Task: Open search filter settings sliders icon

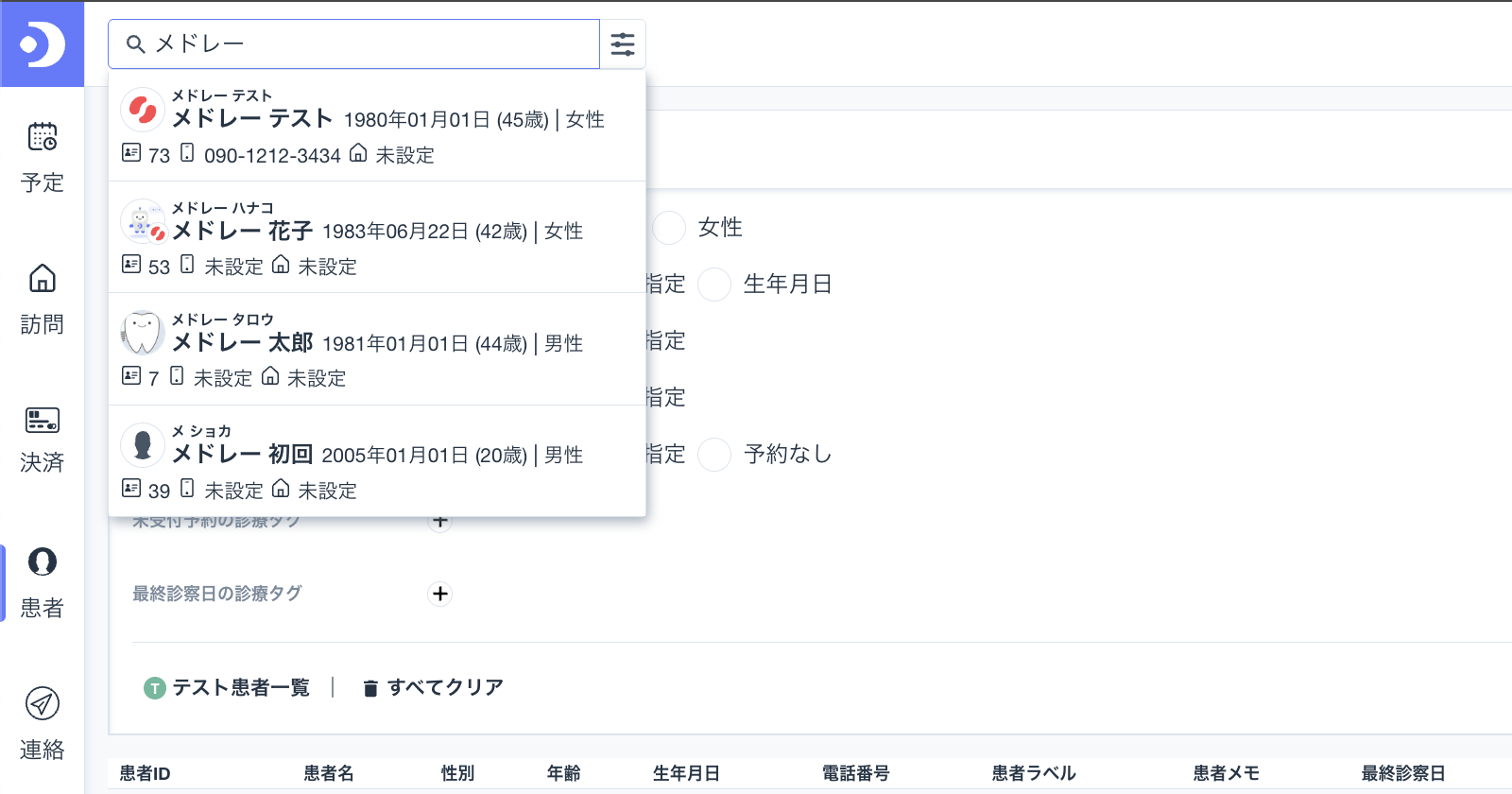Action: [623, 44]
